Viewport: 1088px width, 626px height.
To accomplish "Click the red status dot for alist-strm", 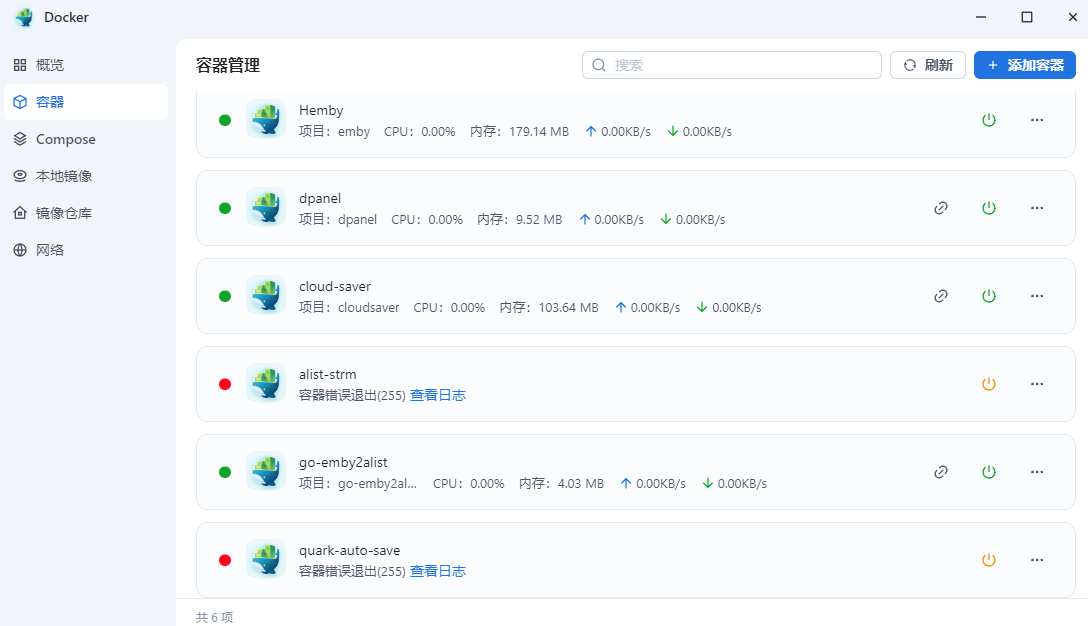I will [x=225, y=384].
